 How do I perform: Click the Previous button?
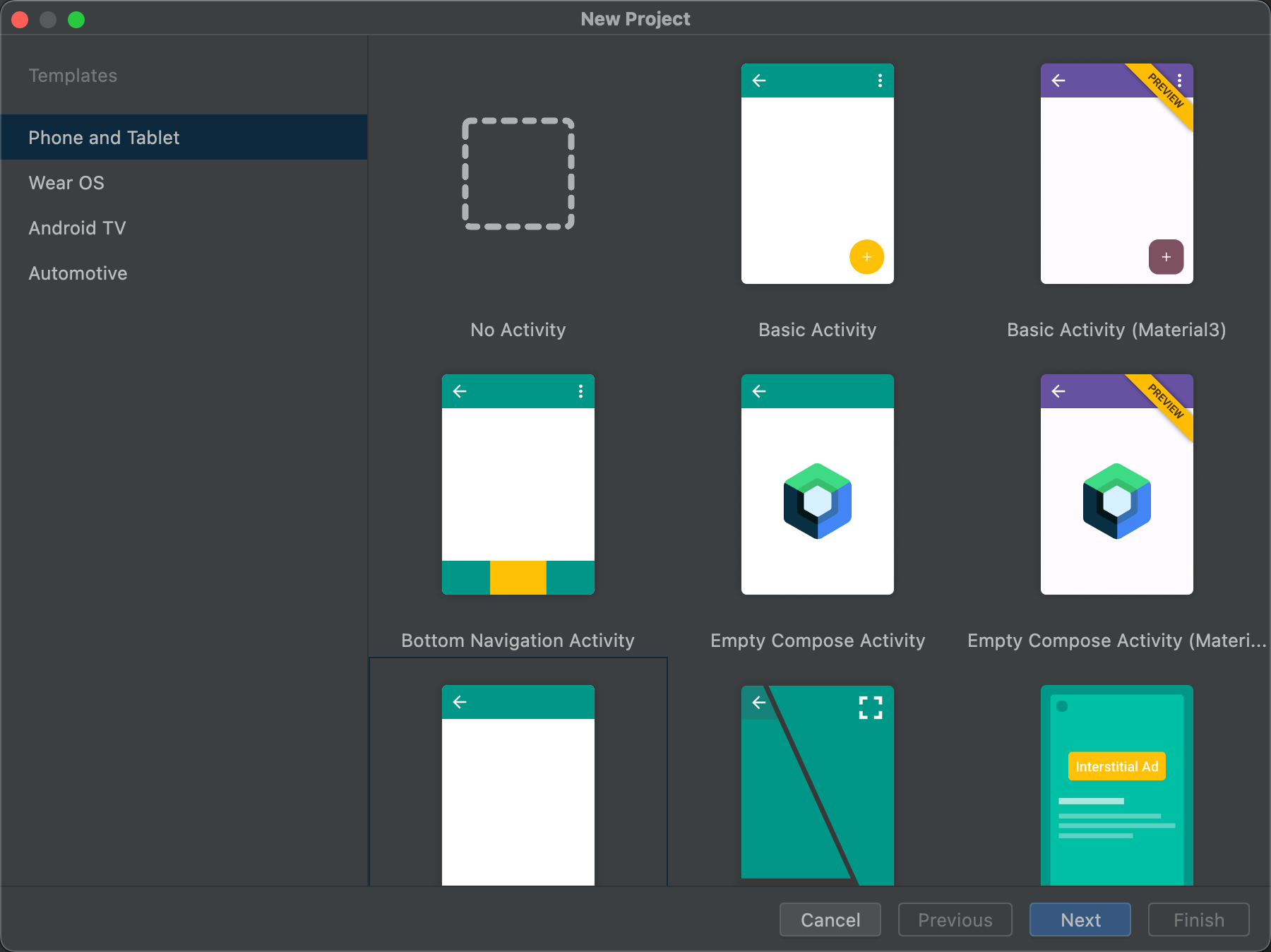point(955,920)
